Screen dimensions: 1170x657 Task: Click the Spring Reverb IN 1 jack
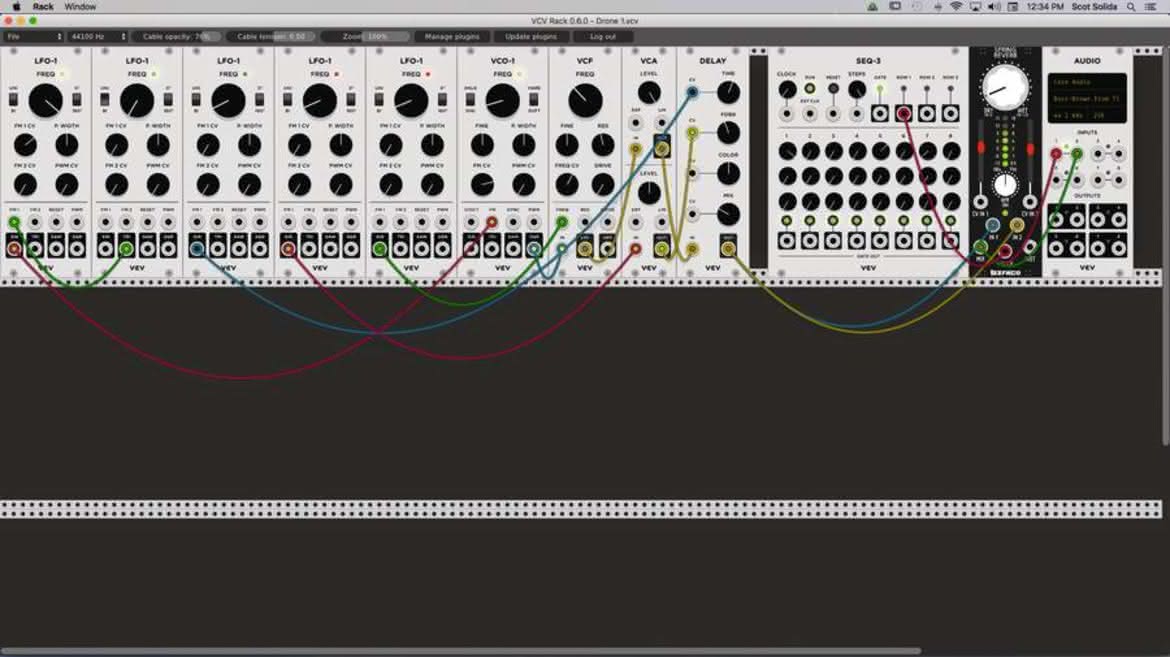click(x=992, y=224)
